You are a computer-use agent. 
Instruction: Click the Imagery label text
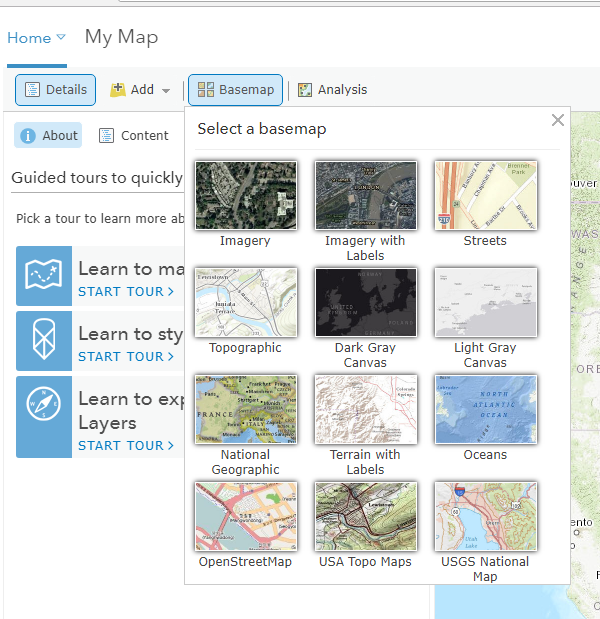(x=245, y=241)
